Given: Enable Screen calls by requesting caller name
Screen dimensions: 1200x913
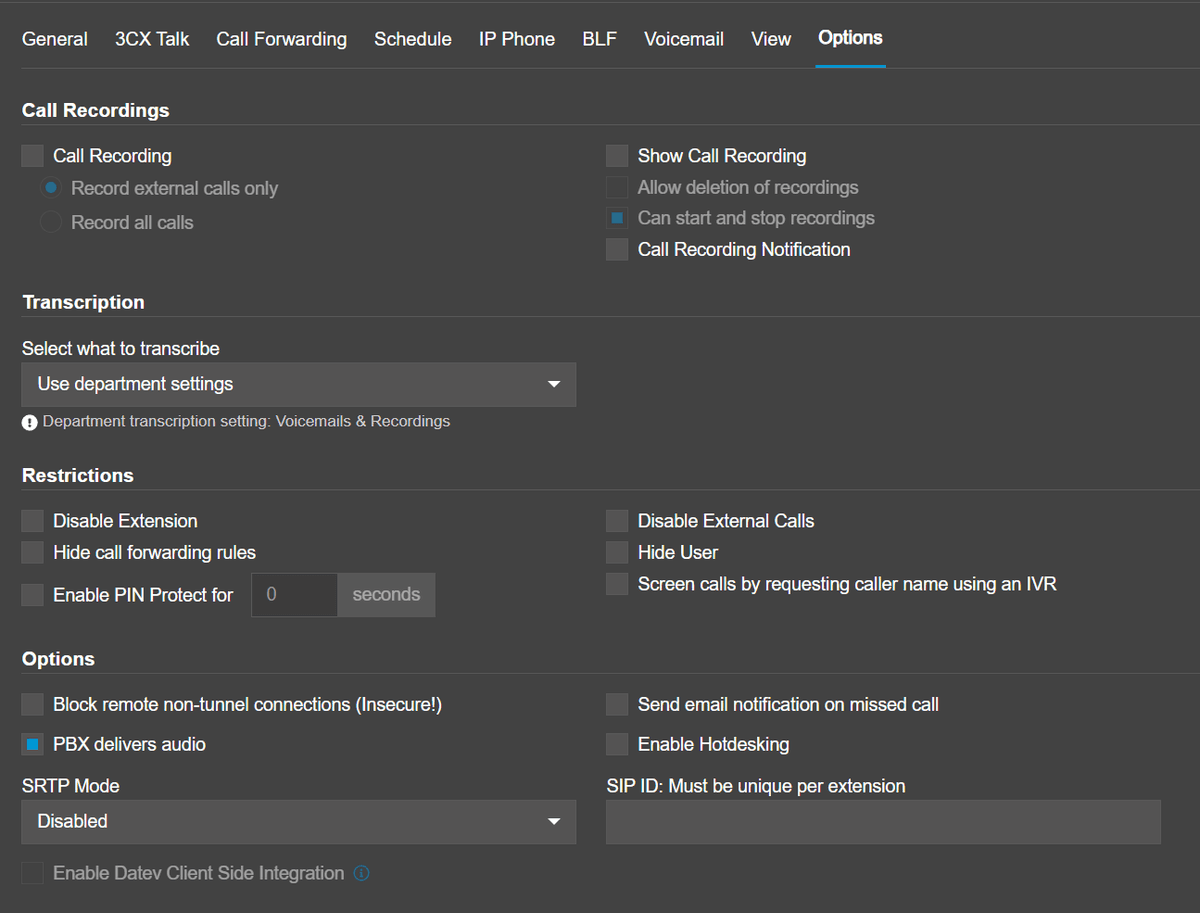Looking at the screenshot, I should tap(617, 584).
